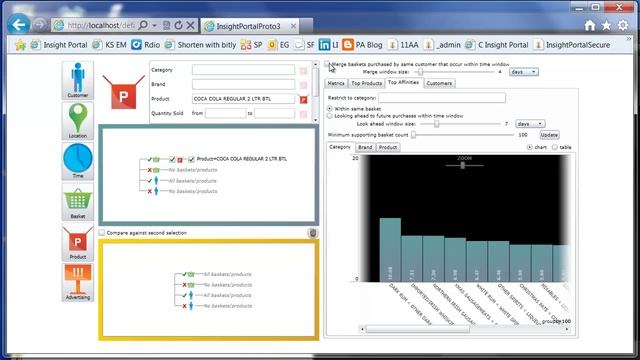Open the Customer dimension panel
Image resolution: width=640 pixels, height=360 pixels.
click(78, 80)
